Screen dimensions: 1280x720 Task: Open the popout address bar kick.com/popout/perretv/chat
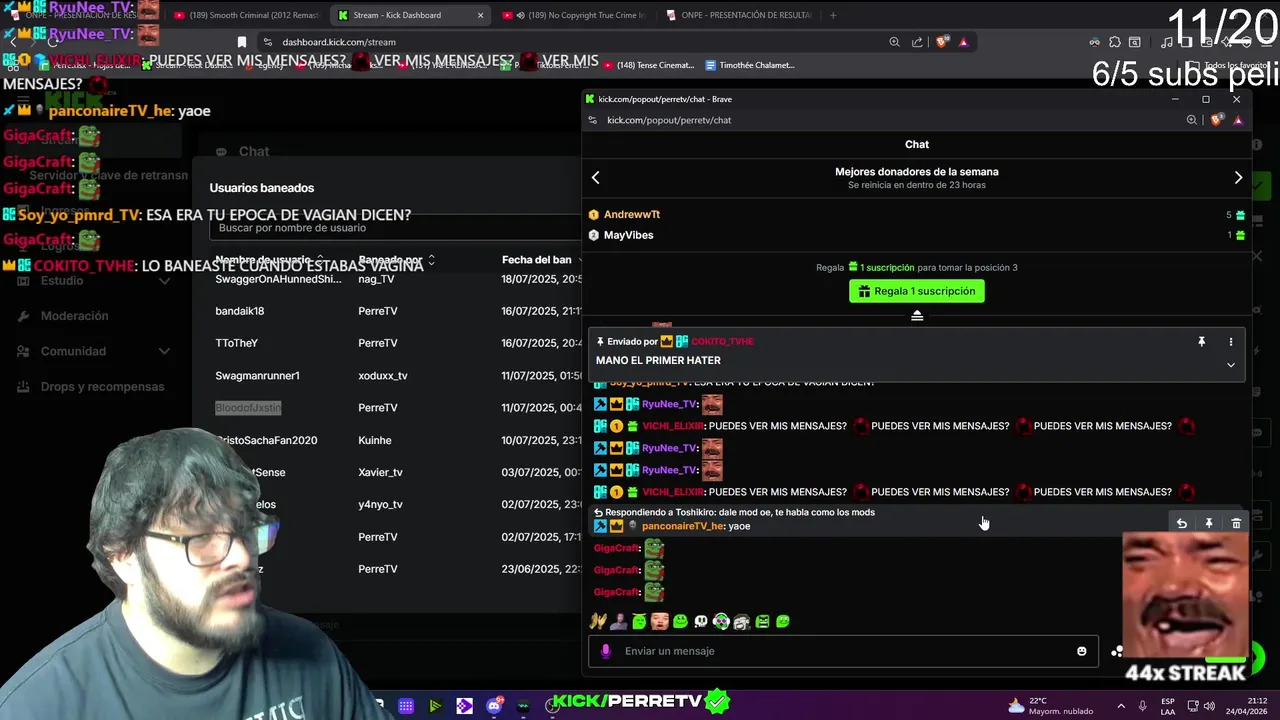click(x=669, y=120)
